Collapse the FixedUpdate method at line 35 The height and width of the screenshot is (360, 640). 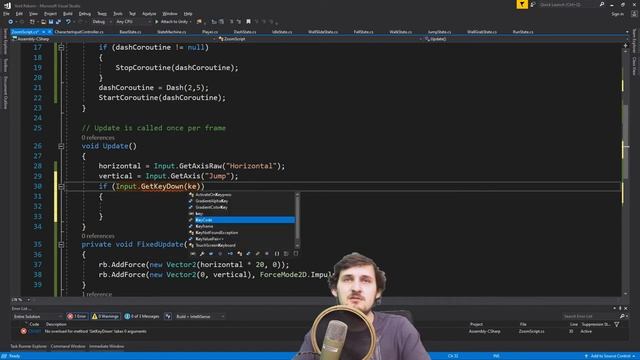[x=61, y=244]
